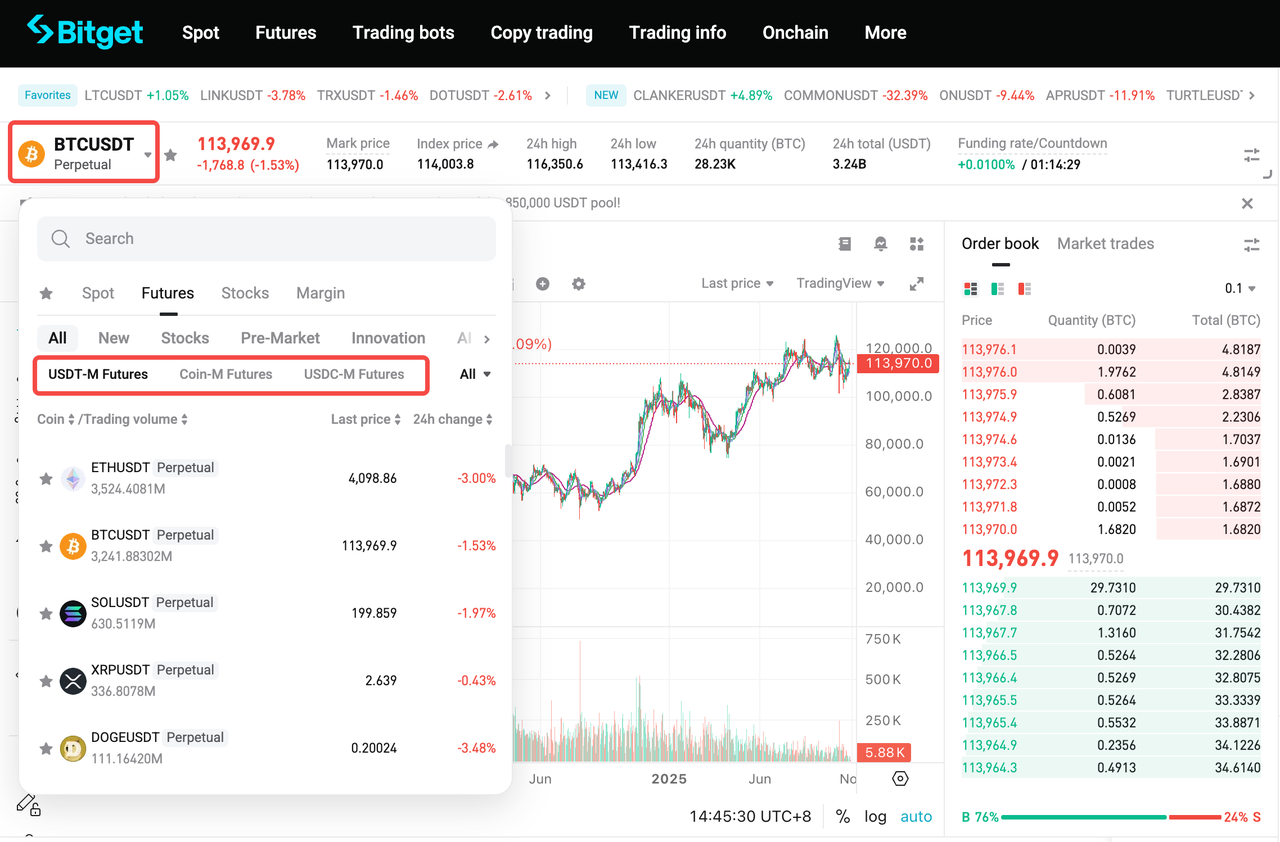This screenshot has width=1280, height=842.
Task: Open the chart settings gear icon
Action: coord(578,283)
